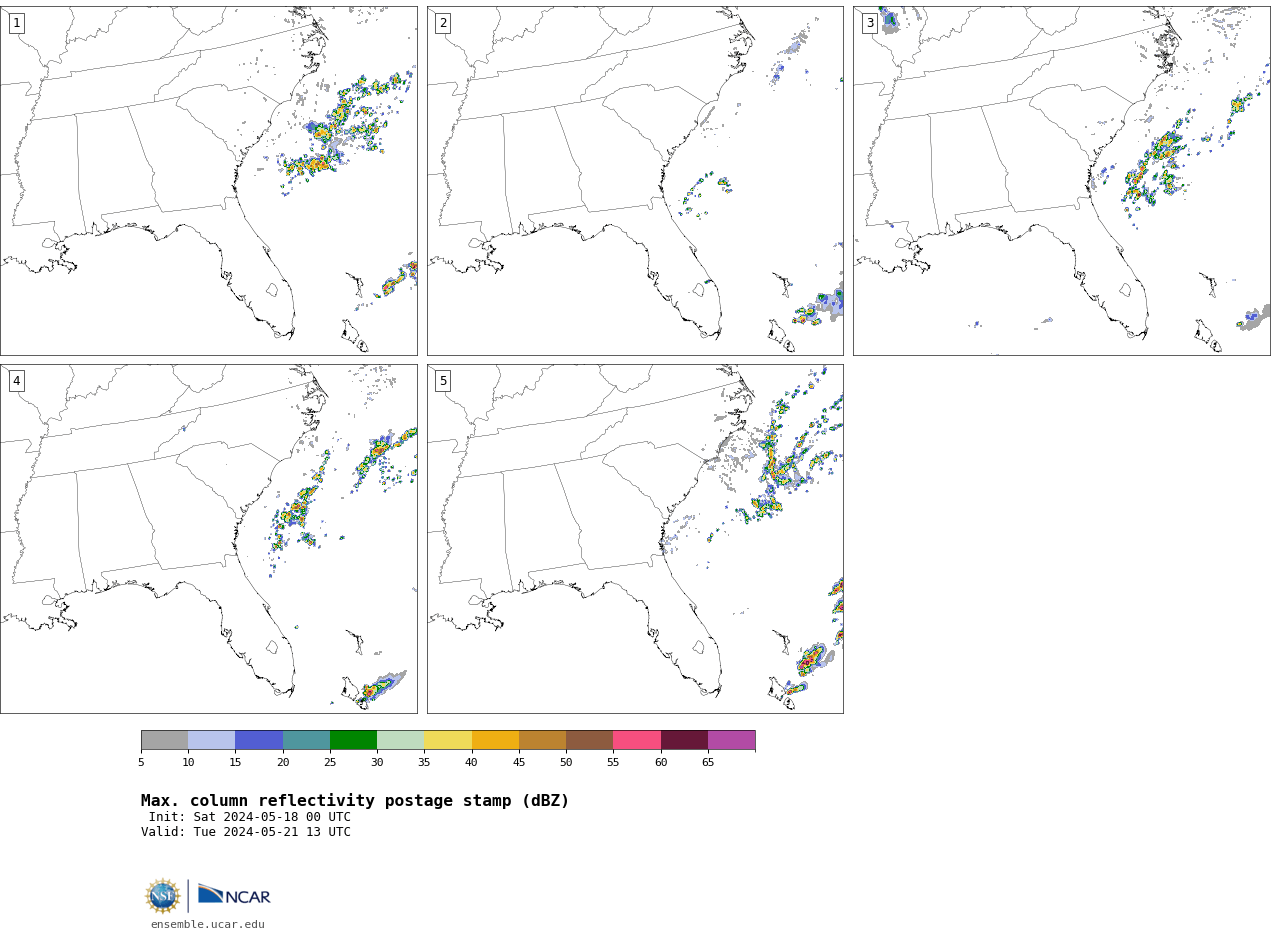Click colorbar tick label 65
The width and height of the screenshot is (1280, 936).
(708, 762)
